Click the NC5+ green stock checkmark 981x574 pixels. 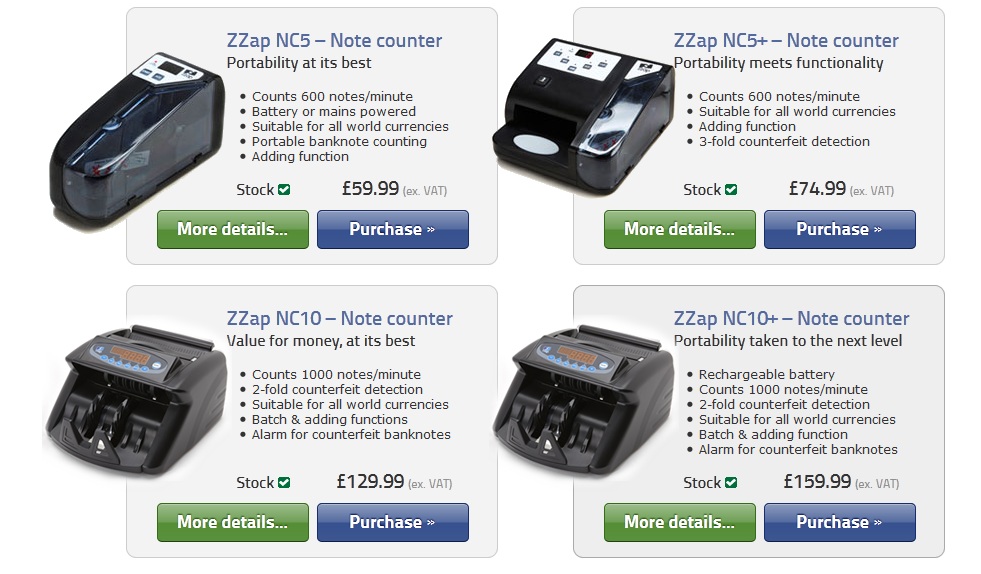(x=731, y=190)
